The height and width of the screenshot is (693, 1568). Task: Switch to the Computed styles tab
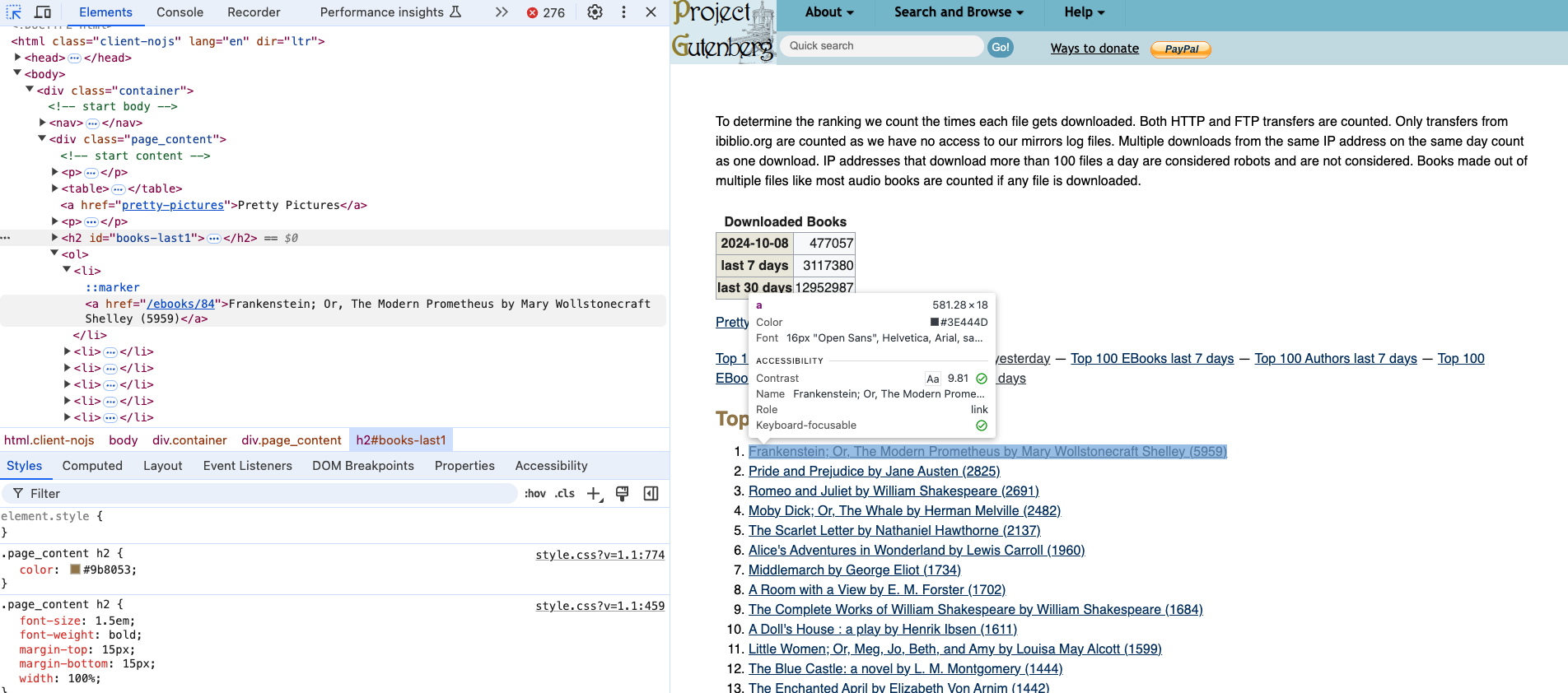92,466
